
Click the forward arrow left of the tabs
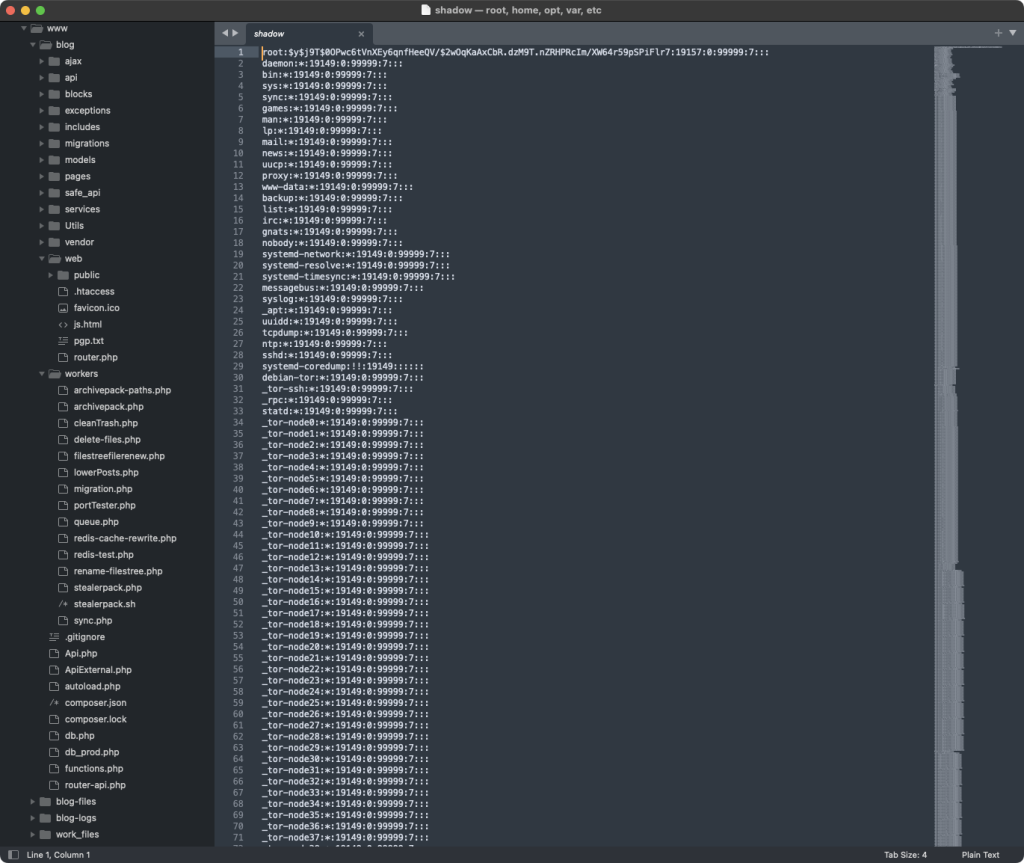(236, 33)
